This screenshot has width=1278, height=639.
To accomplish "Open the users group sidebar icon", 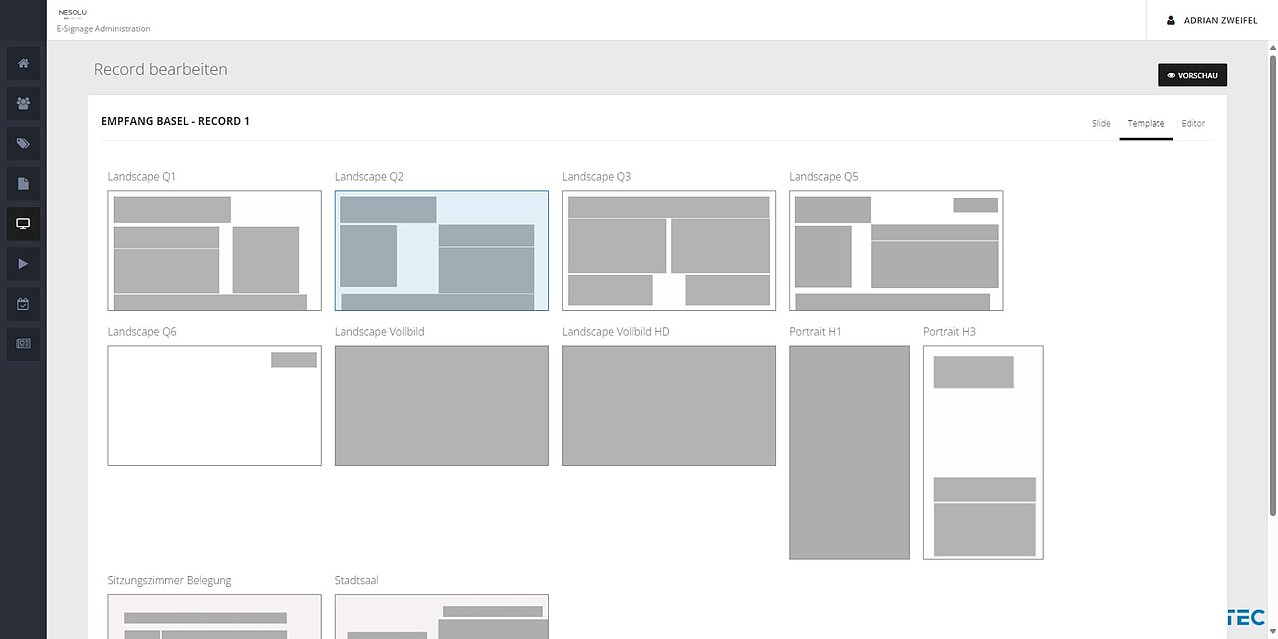I will click(23, 103).
